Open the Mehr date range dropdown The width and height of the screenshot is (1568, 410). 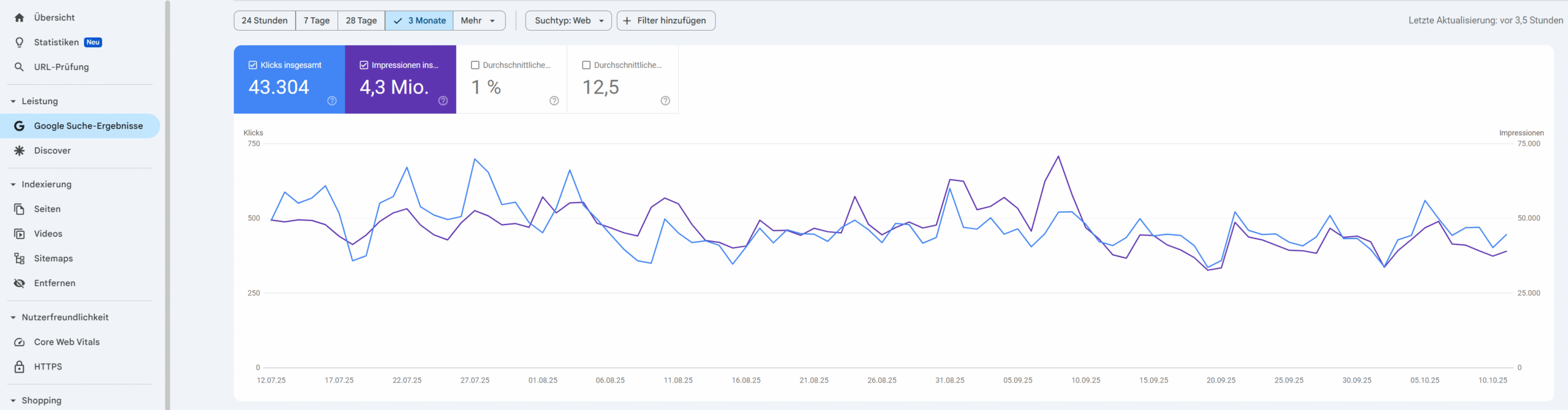pos(478,21)
